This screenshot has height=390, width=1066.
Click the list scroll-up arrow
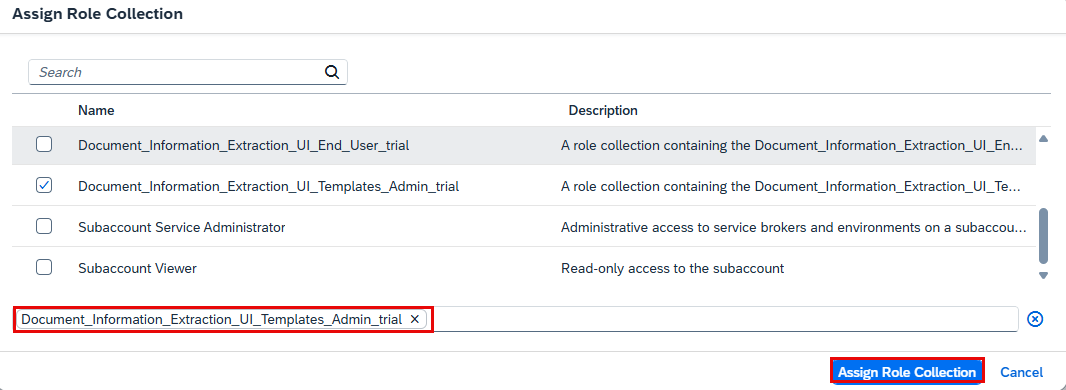point(1044,139)
